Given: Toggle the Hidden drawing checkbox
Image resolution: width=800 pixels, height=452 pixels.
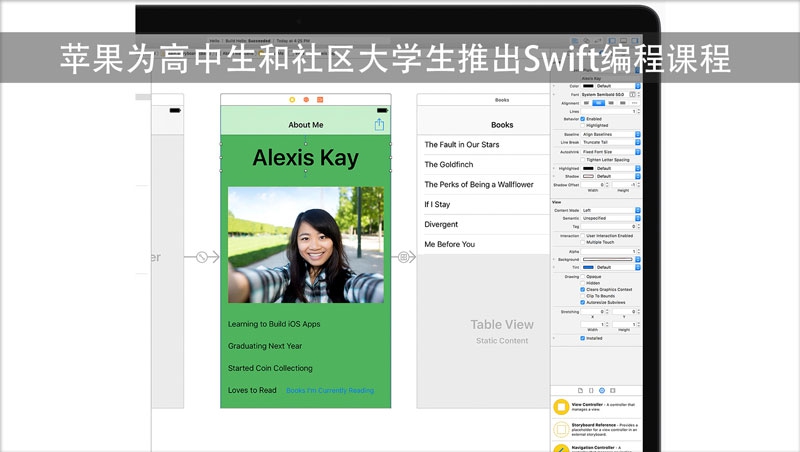Looking at the screenshot, I should coord(583,283).
